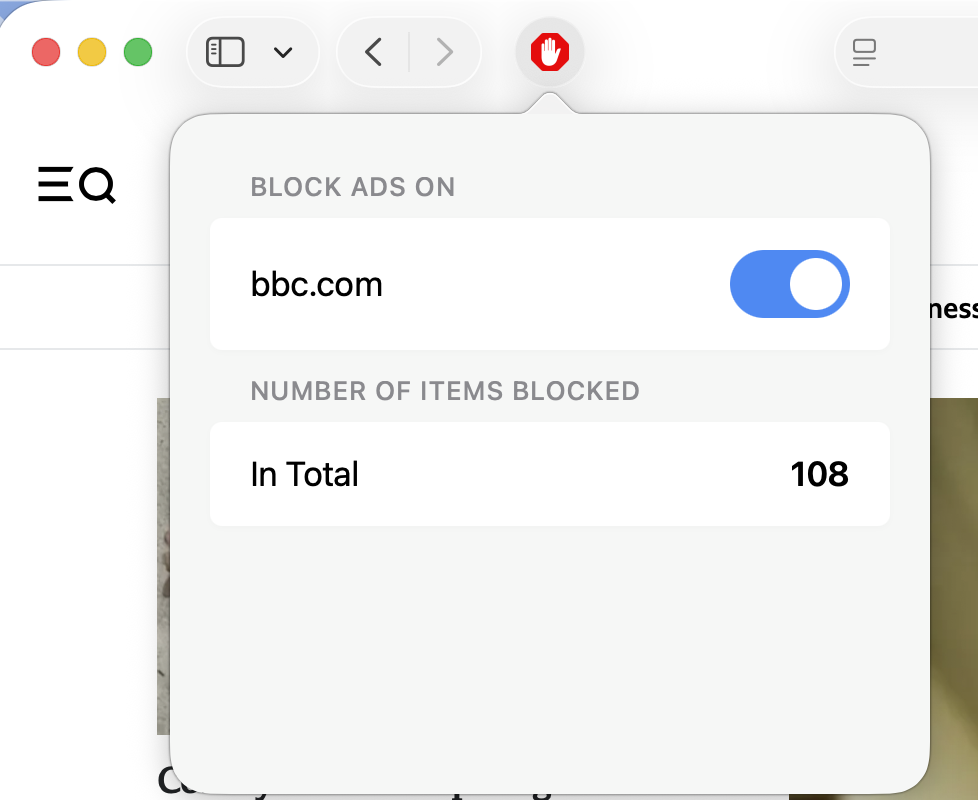Click the BBC menu hamburger icon
The height and width of the screenshot is (800, 978).
click(56, 186)
